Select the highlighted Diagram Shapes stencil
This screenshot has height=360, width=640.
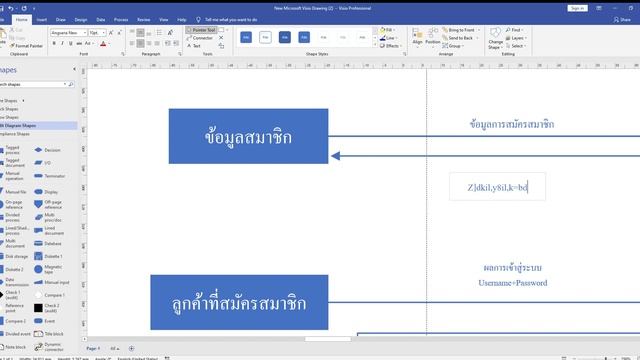pyautogui.click(x=38, y=126)
